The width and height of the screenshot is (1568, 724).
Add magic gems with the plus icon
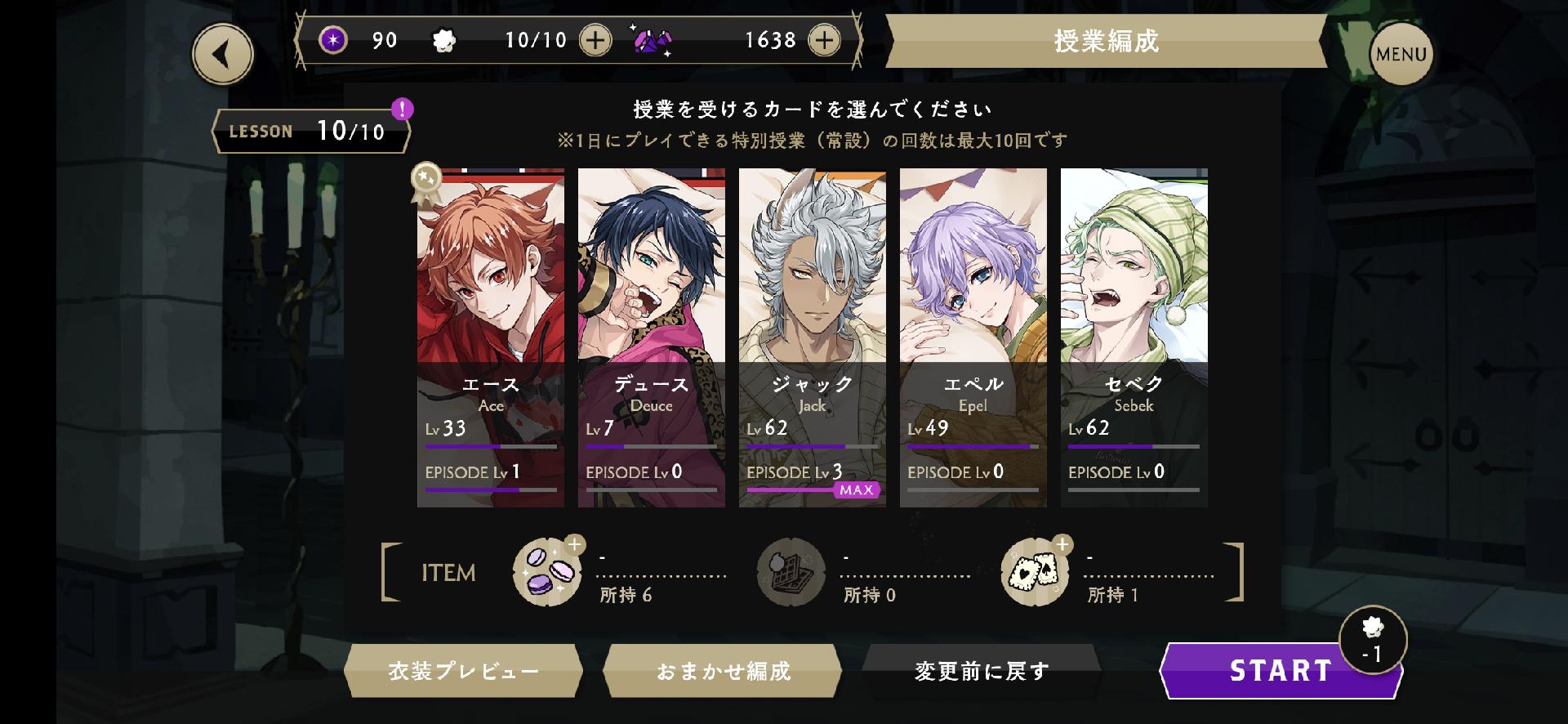coord(824,40)
